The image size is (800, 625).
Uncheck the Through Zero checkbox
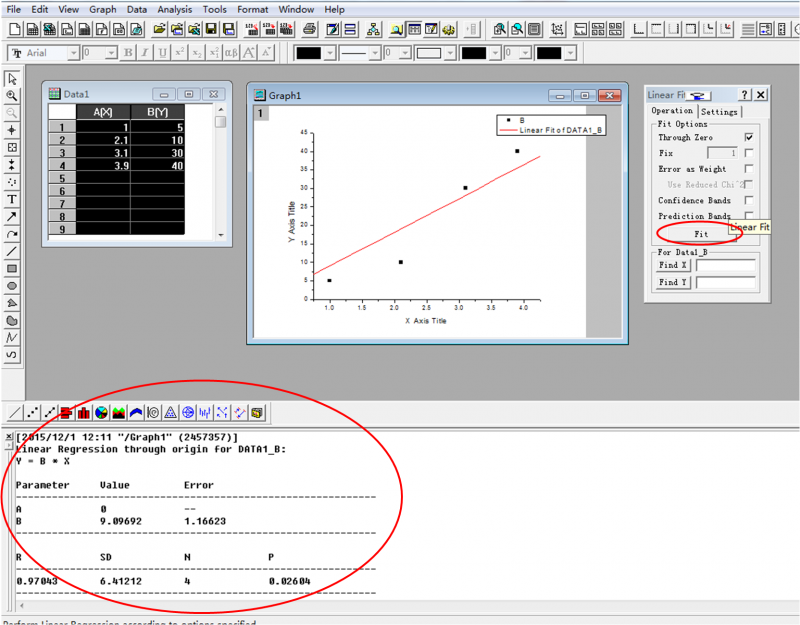click(x=748, y=137)
